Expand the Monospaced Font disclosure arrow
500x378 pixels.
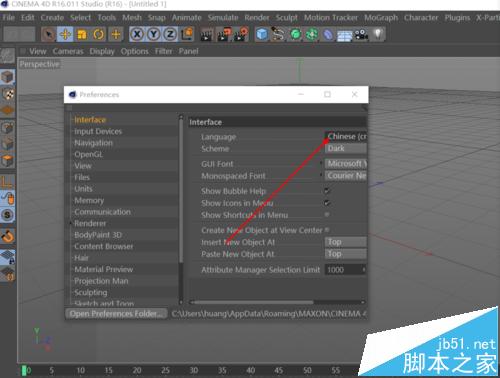(321, 175)
